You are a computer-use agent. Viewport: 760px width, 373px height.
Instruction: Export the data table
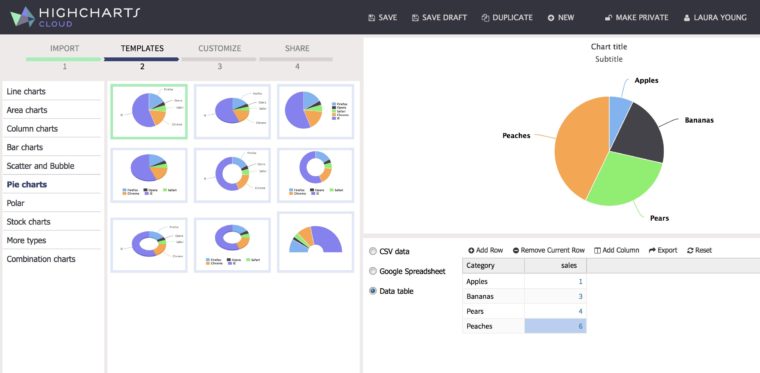663,250
